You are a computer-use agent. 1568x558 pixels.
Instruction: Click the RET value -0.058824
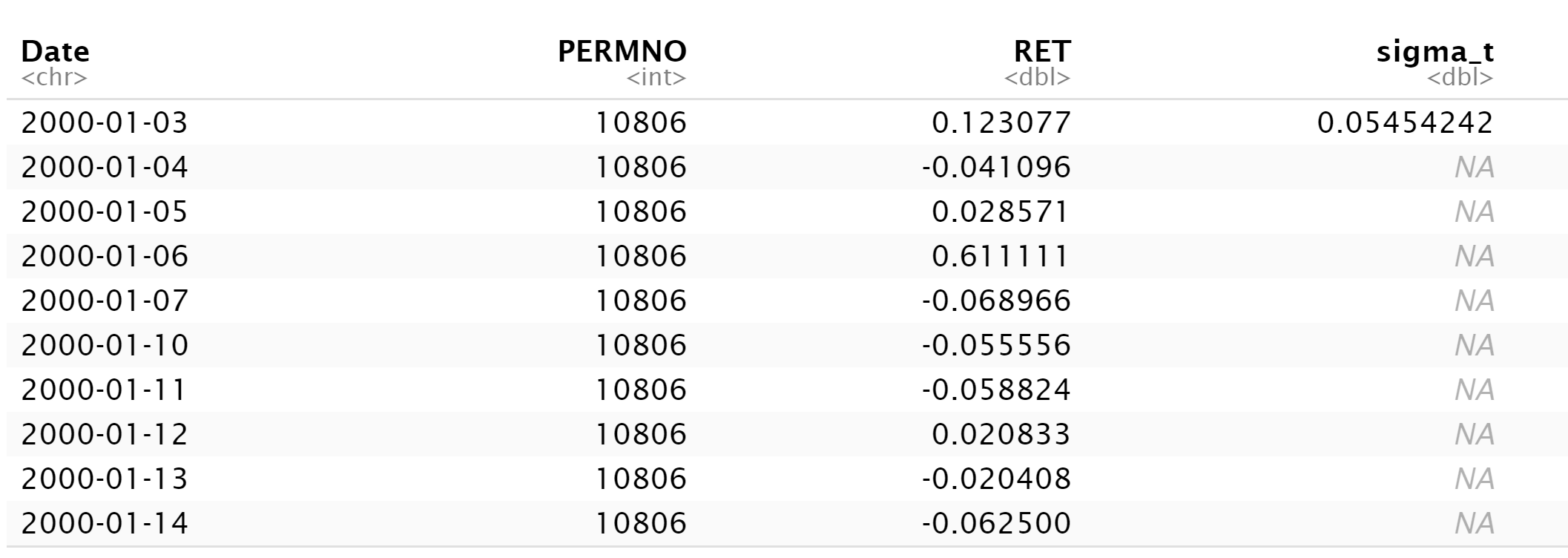996,390
